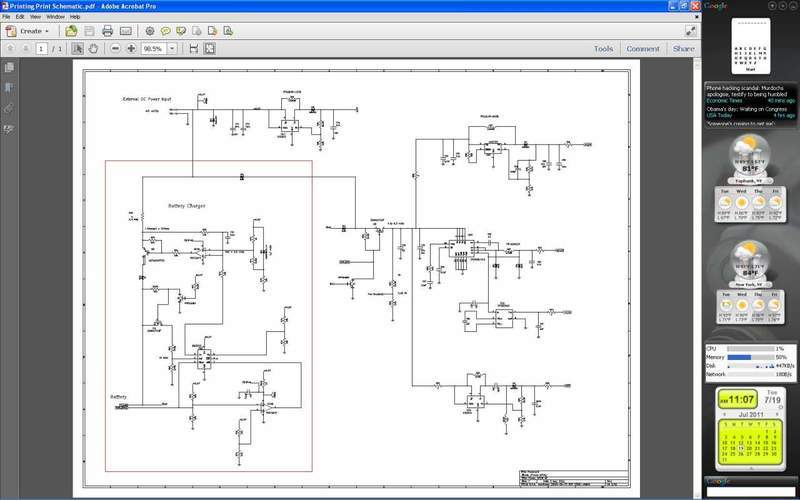Screen dimensions: 800x500
Task: Open the Window menu
Action: point(56,17)
